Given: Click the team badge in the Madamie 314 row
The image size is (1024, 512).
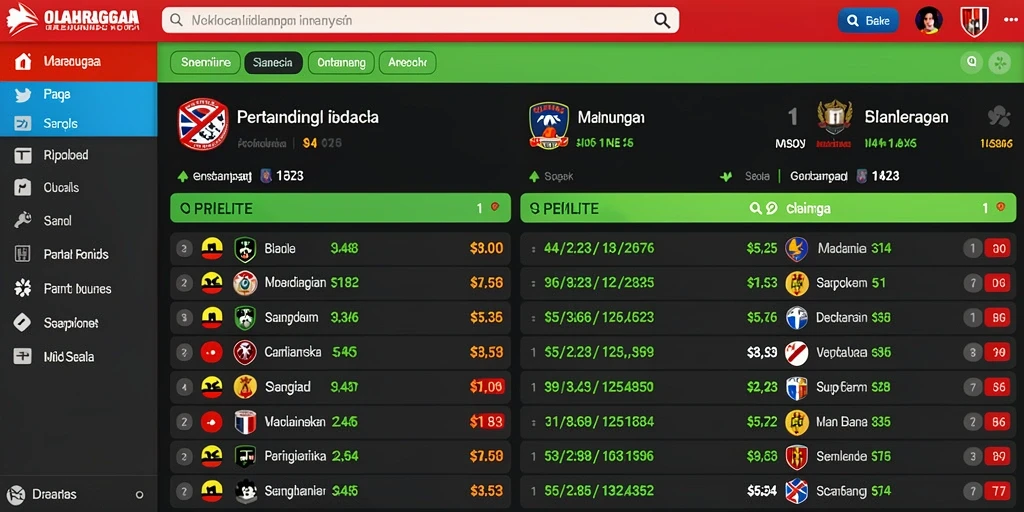Looking at the screenshot, I should point(797,249).
